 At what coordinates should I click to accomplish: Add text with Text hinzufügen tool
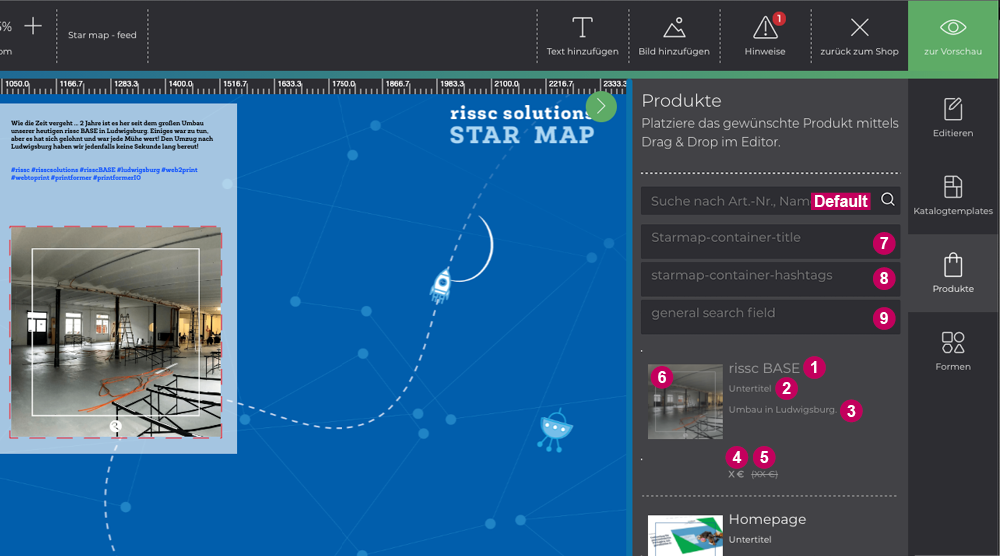pos(582,28)
